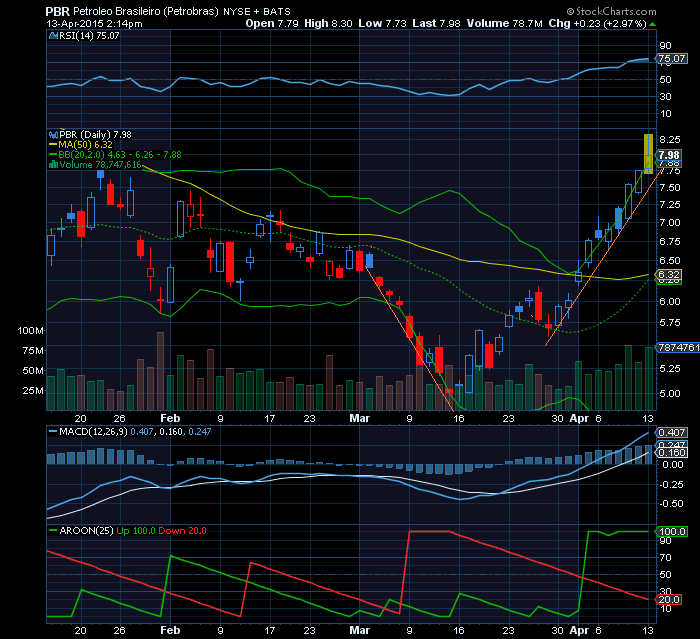Click the MACD signal tag 0.160

click(671, 452)
